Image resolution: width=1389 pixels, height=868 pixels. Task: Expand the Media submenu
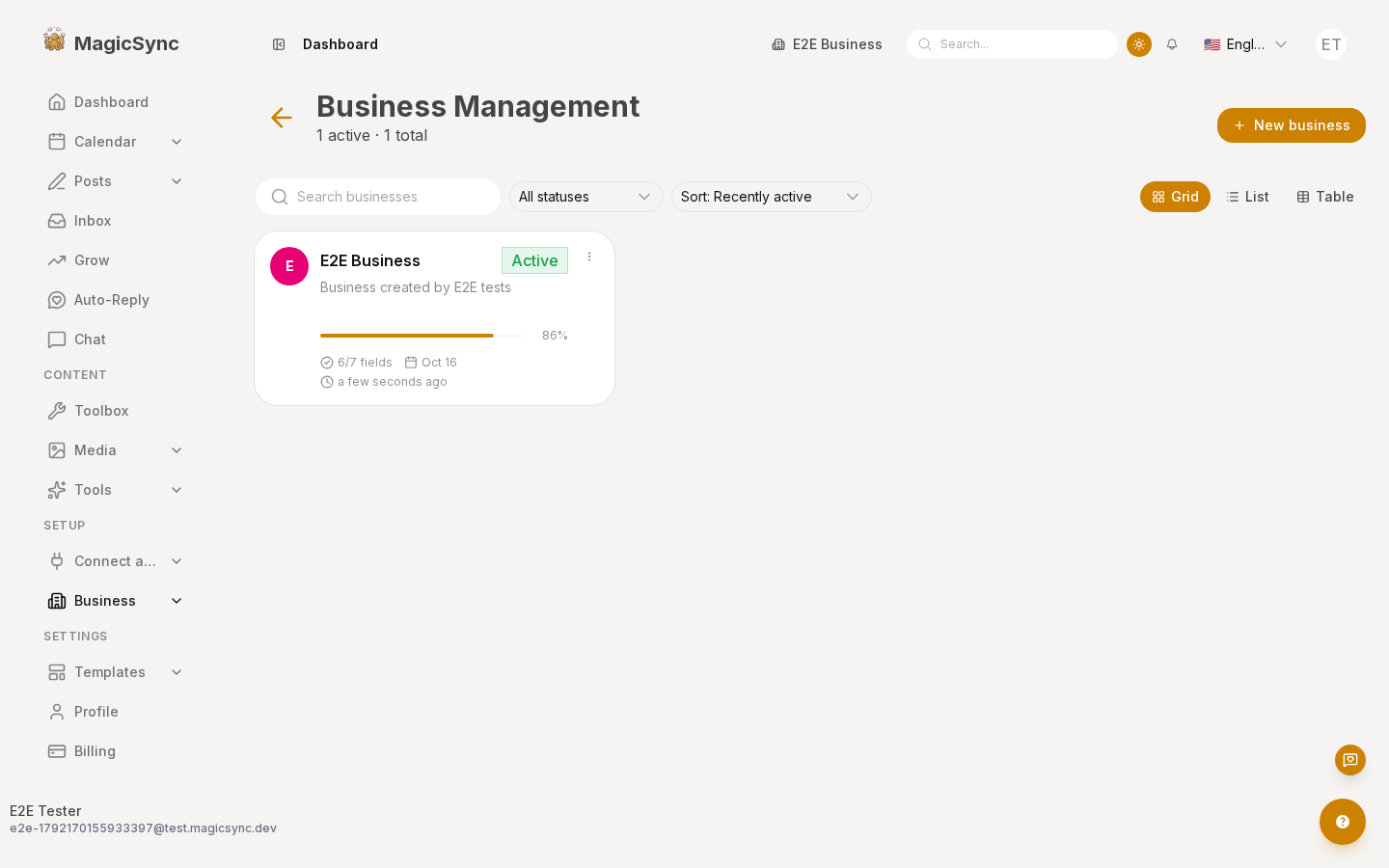click(x=177, y=450)
